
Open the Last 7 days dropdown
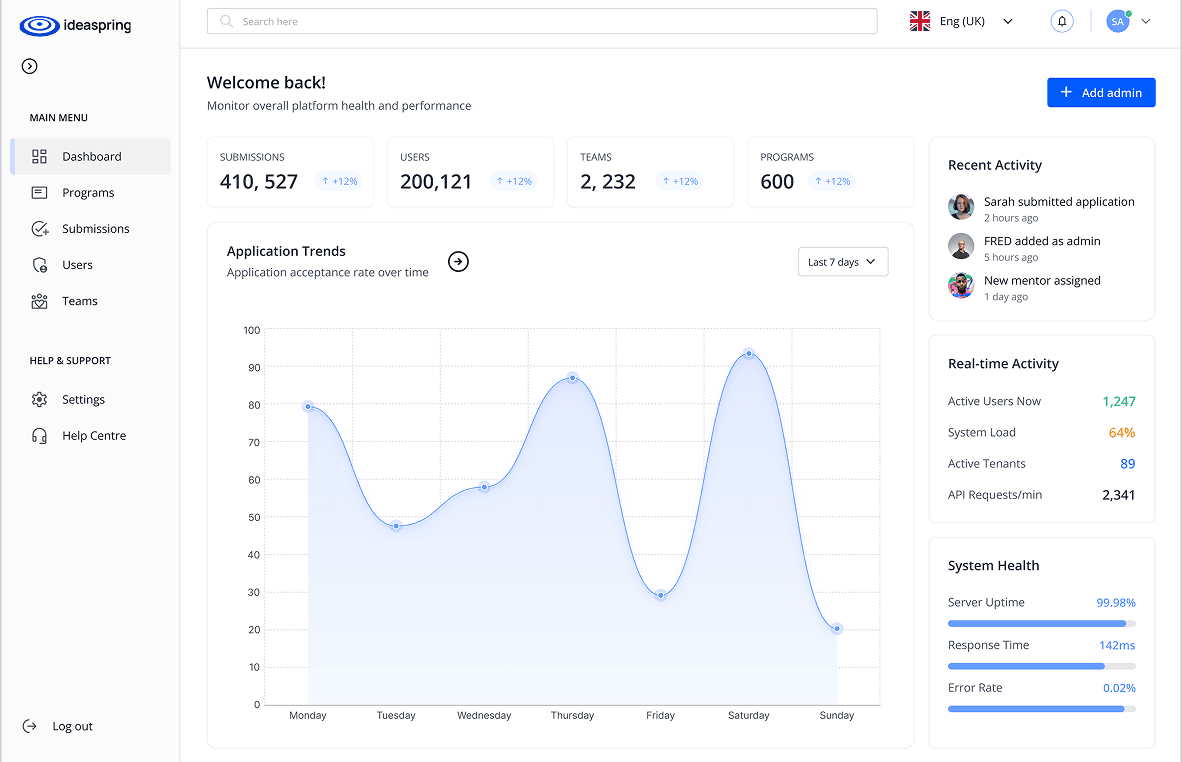[842, 261]
